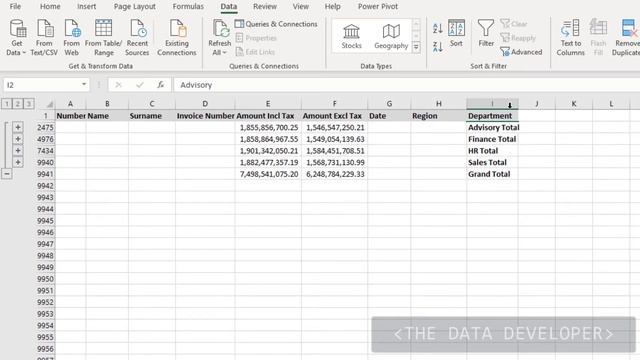Select the Finance Total cell
The height and width of the screenshot is (360, 640).
pos(492,139)
